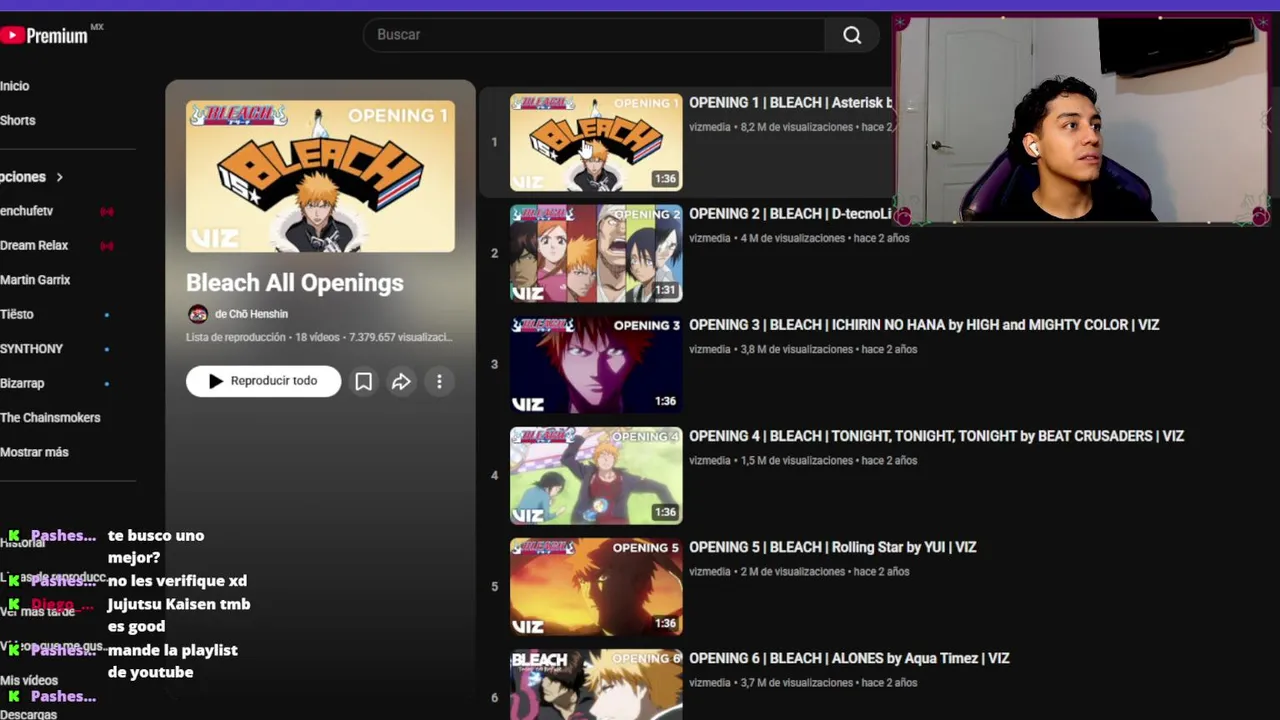Screen dimensions: 1280x720
Task: Open Shorts in sidebar
Action: 18,120
